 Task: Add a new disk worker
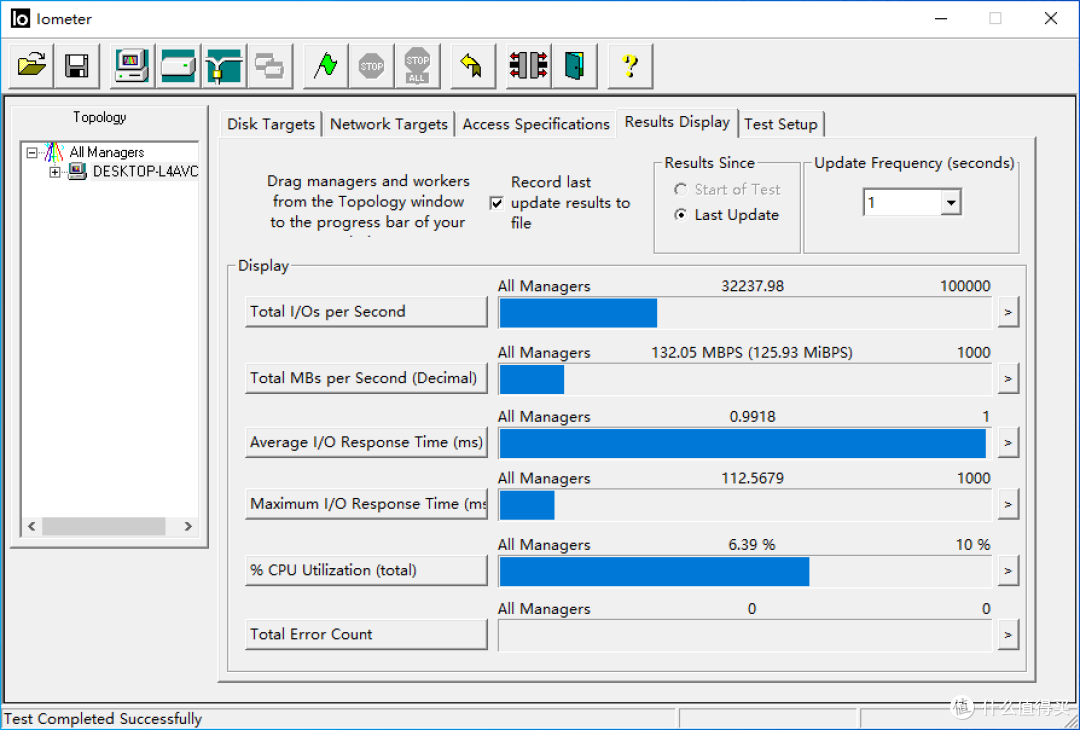click(178, 66)
